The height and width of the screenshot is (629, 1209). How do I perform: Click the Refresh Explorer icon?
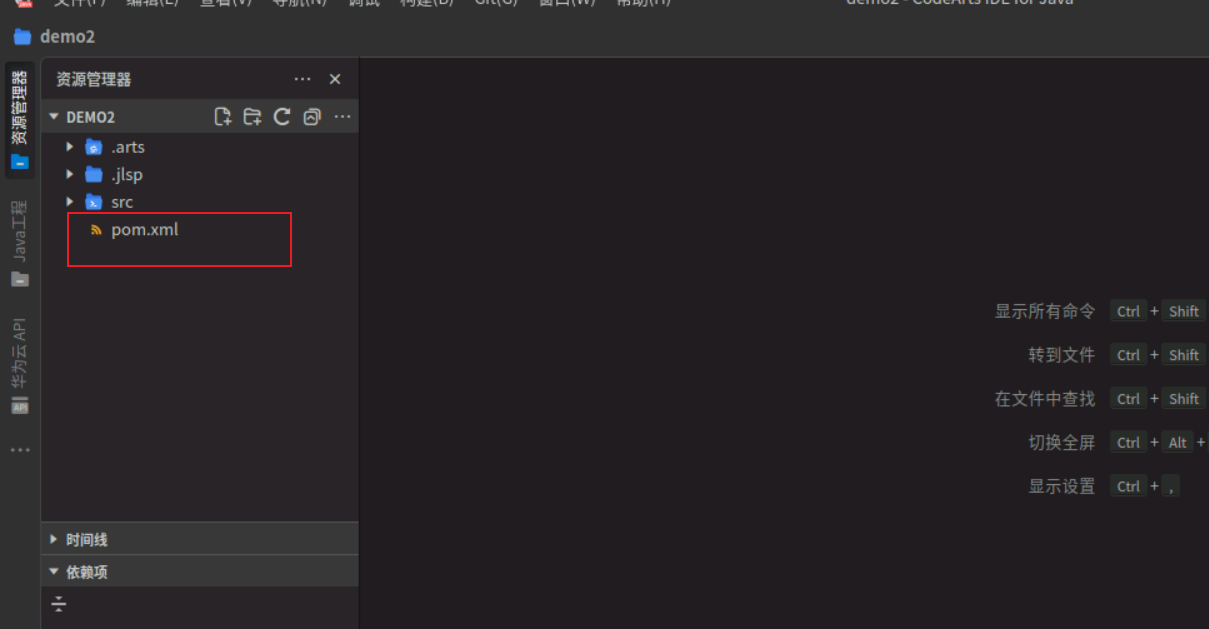pyautogui.click(x=281, y=116)
